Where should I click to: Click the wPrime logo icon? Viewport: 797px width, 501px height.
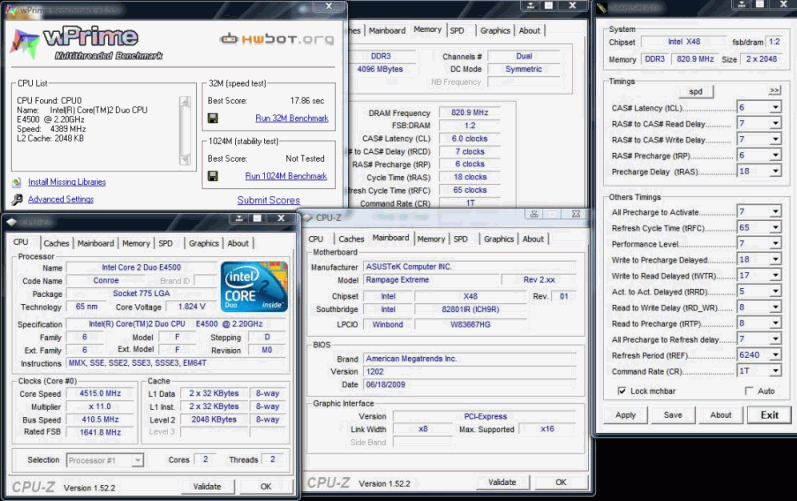[x=24, y=44]
